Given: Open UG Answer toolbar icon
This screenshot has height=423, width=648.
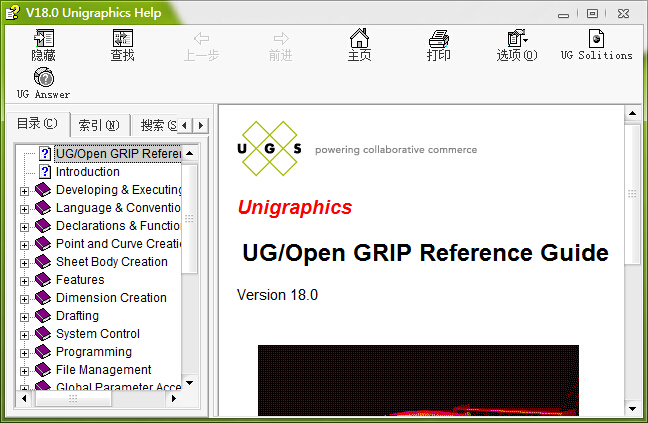Looking at the screenshot, I should point(44,77).
